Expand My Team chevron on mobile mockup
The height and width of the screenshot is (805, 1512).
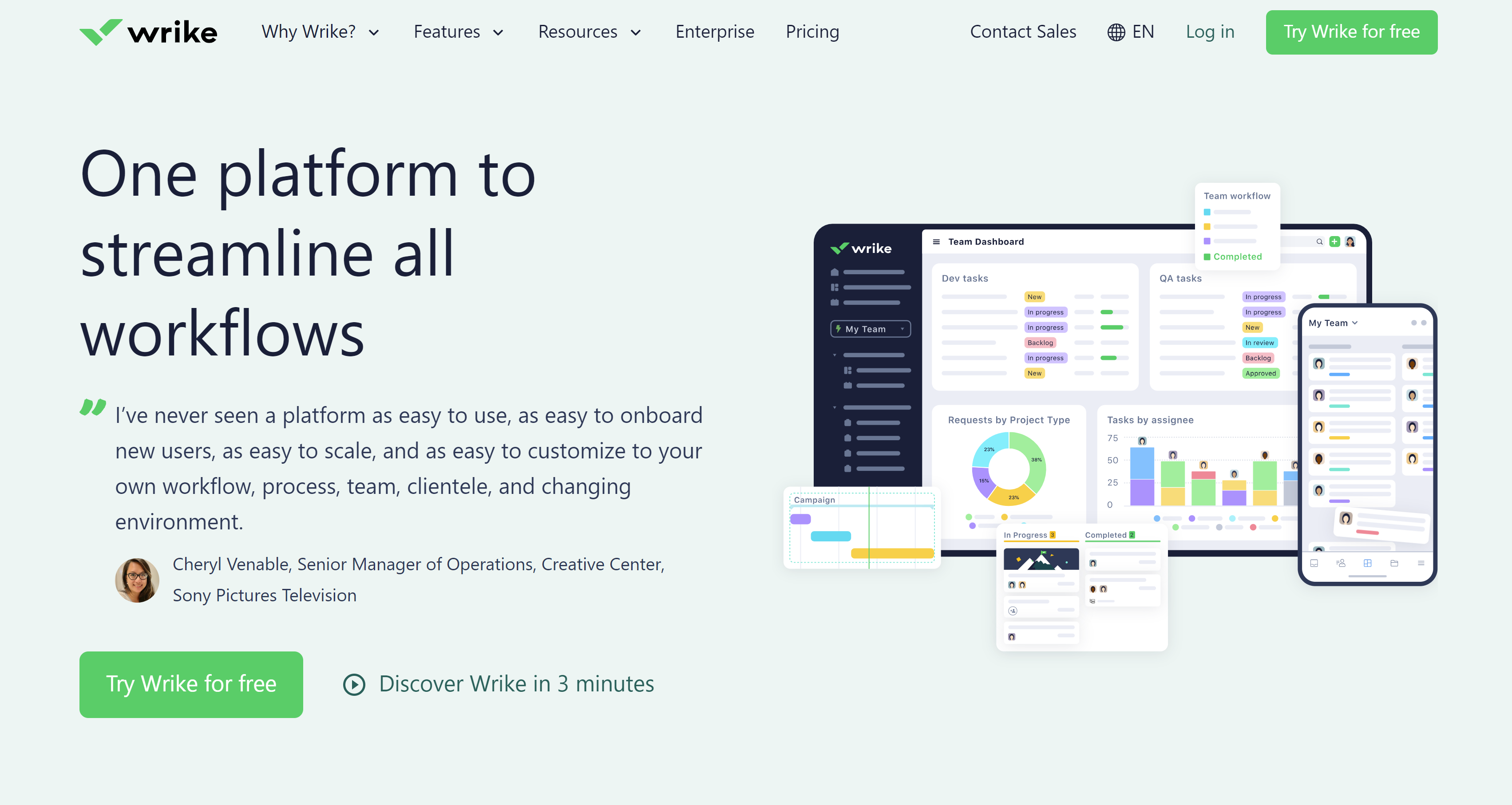click(x=1355, y=323)
